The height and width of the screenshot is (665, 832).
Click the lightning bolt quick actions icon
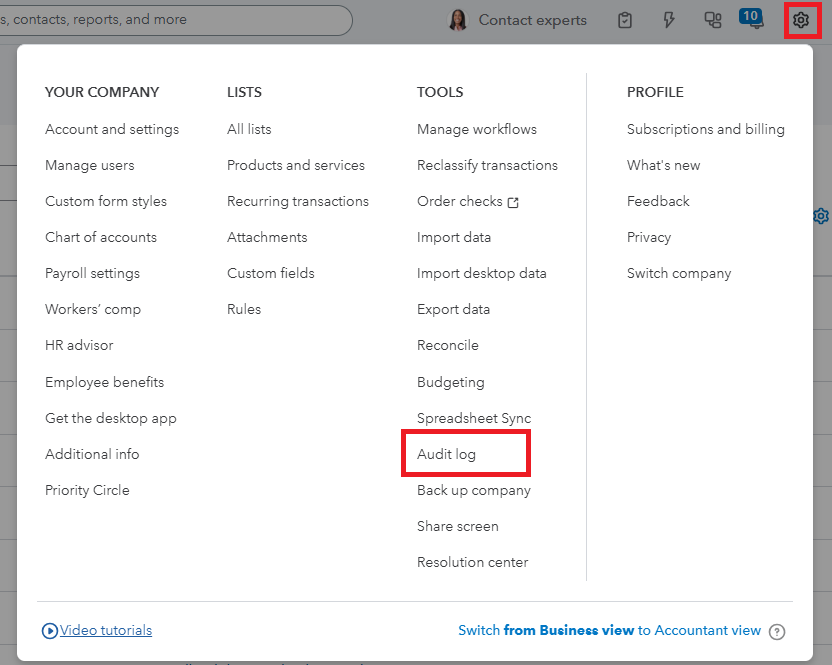[669, 20]
